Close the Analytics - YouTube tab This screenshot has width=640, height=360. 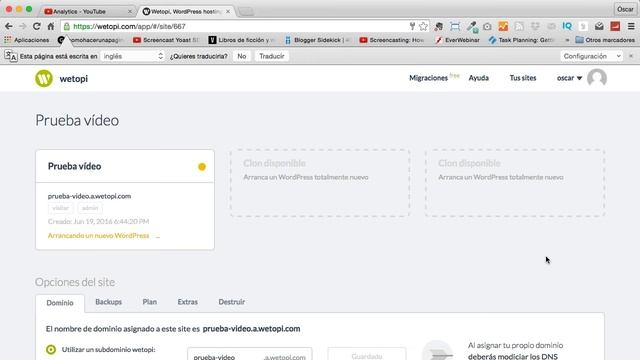[130, 12]
